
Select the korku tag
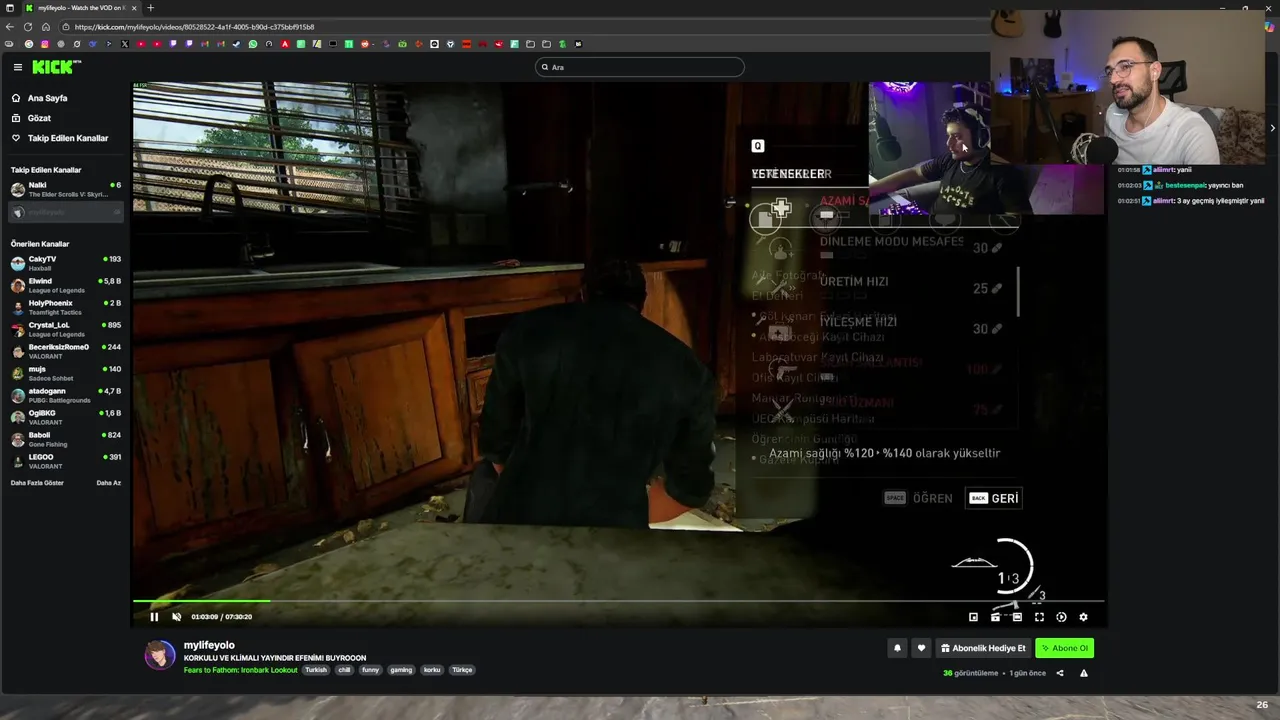pos(432,670)
